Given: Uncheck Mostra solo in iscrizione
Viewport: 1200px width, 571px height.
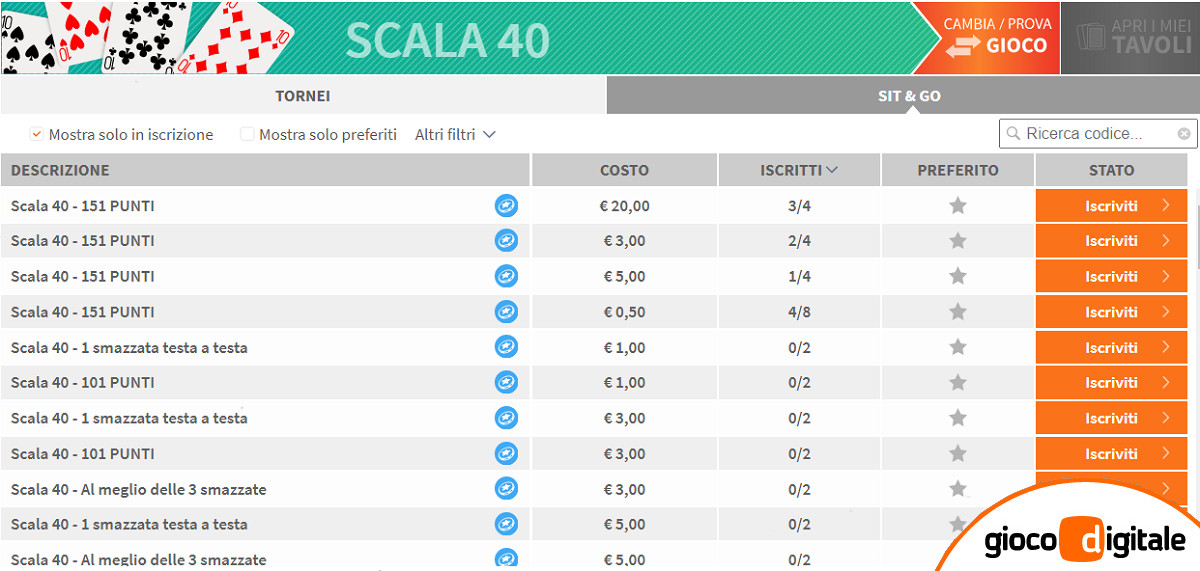Looking at the screenshot, I should 37,134.
